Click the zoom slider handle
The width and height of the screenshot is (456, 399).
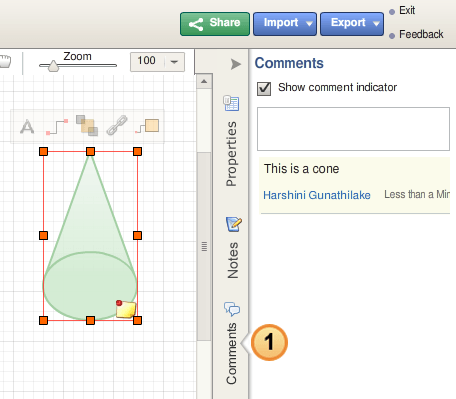[x=53, y=66]
